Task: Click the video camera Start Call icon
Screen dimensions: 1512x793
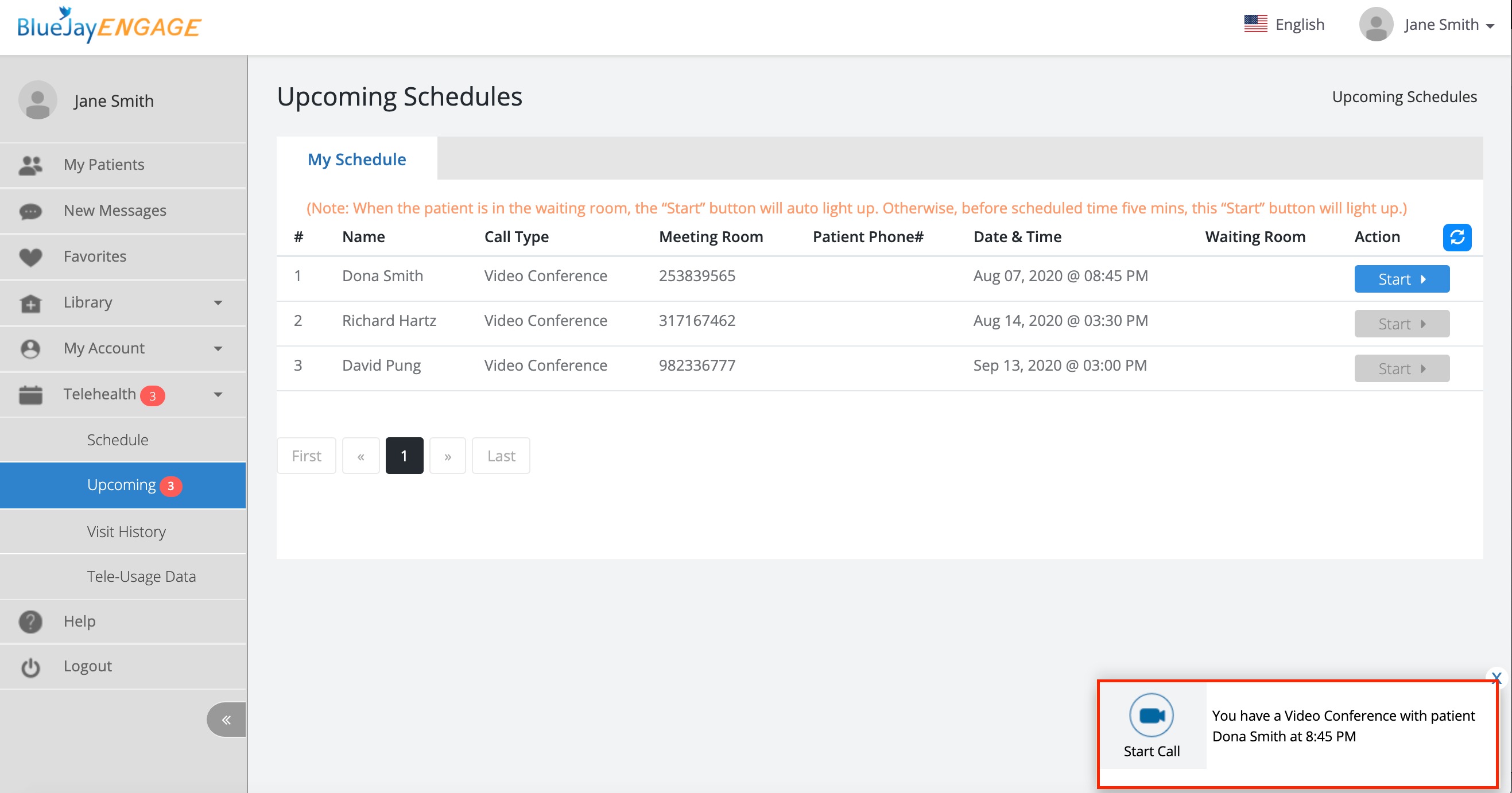Action: click(x=1151, y=715)
